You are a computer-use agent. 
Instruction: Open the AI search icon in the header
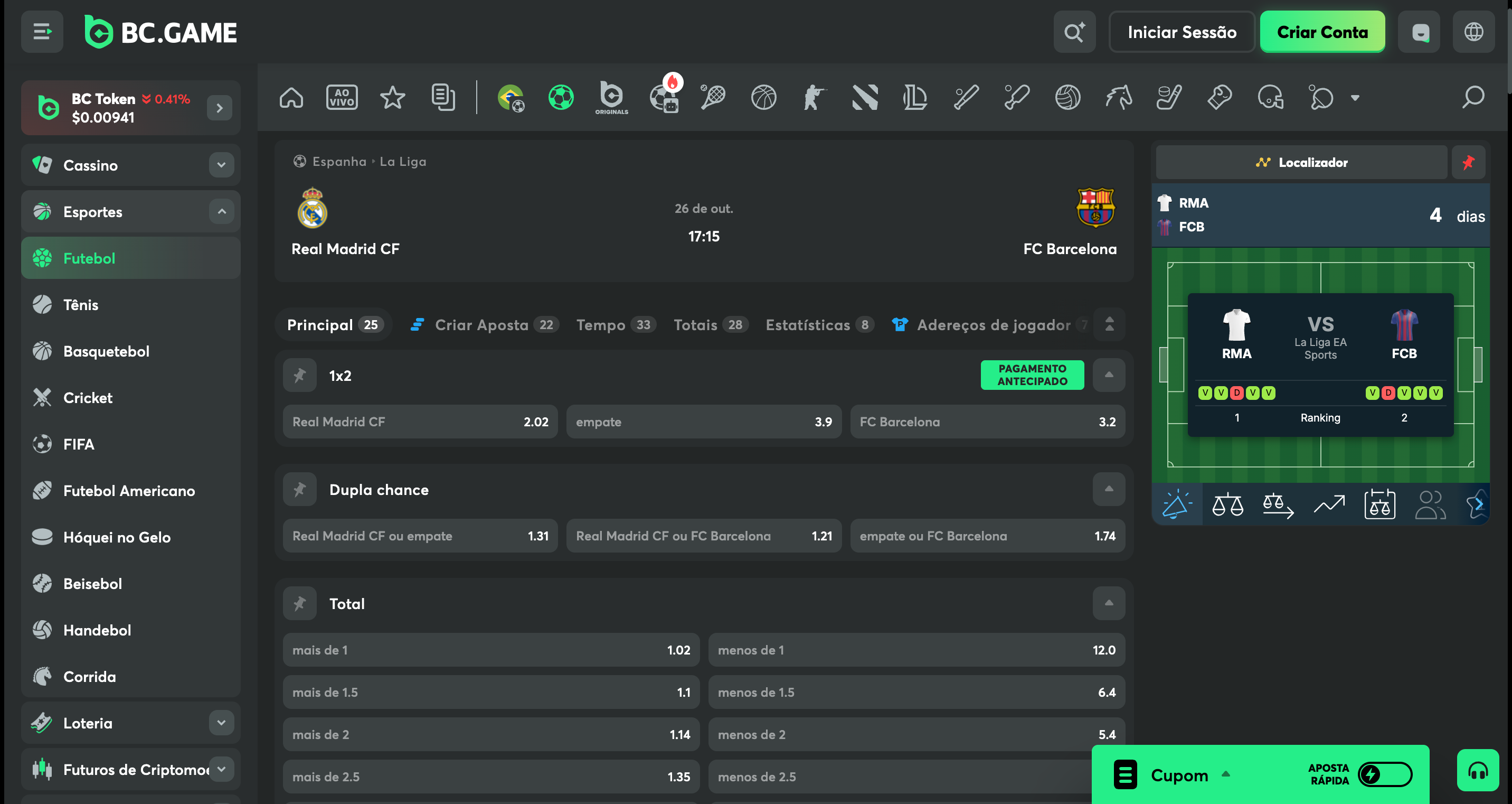pyautogui.click(x=1074, y=32)
